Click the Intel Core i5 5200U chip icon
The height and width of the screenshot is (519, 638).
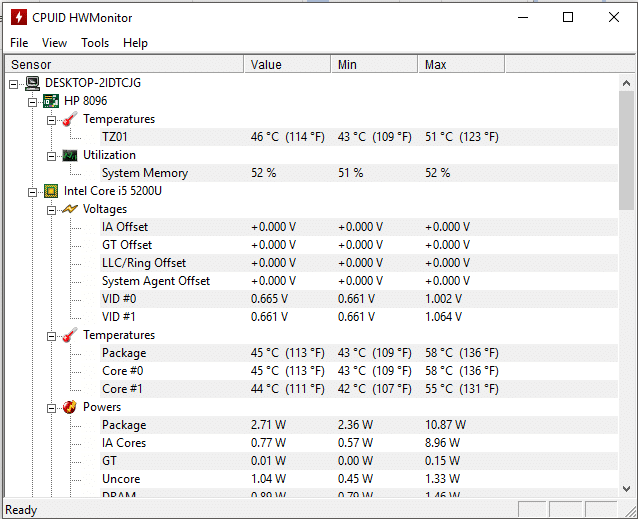pyautogui.click(x=51, y=191)
